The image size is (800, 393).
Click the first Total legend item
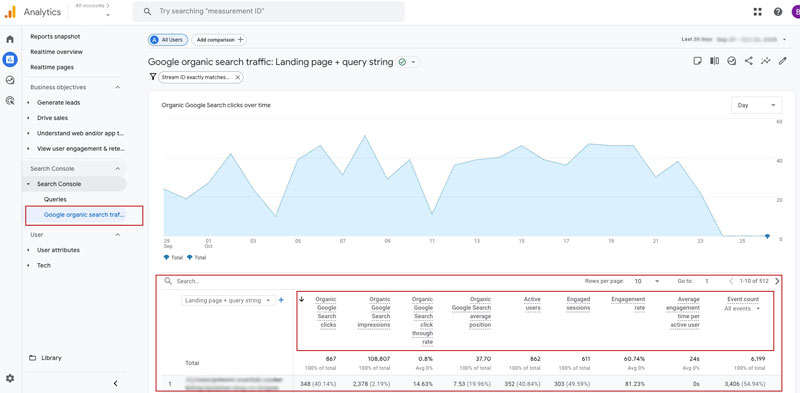[x=173, y=258]
